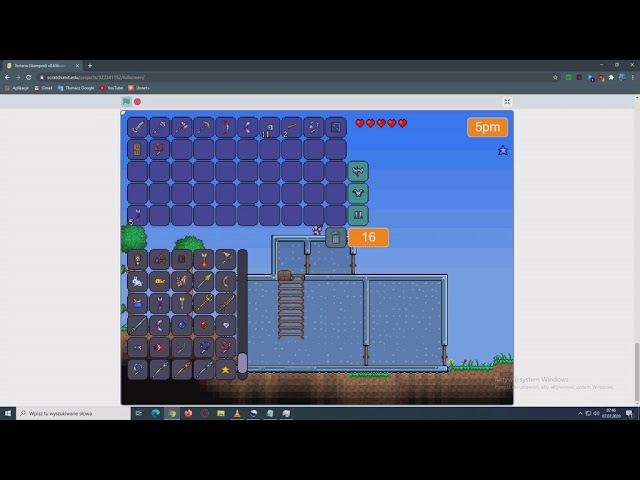Exit fullscreen mode with the collapse icon

507,102
